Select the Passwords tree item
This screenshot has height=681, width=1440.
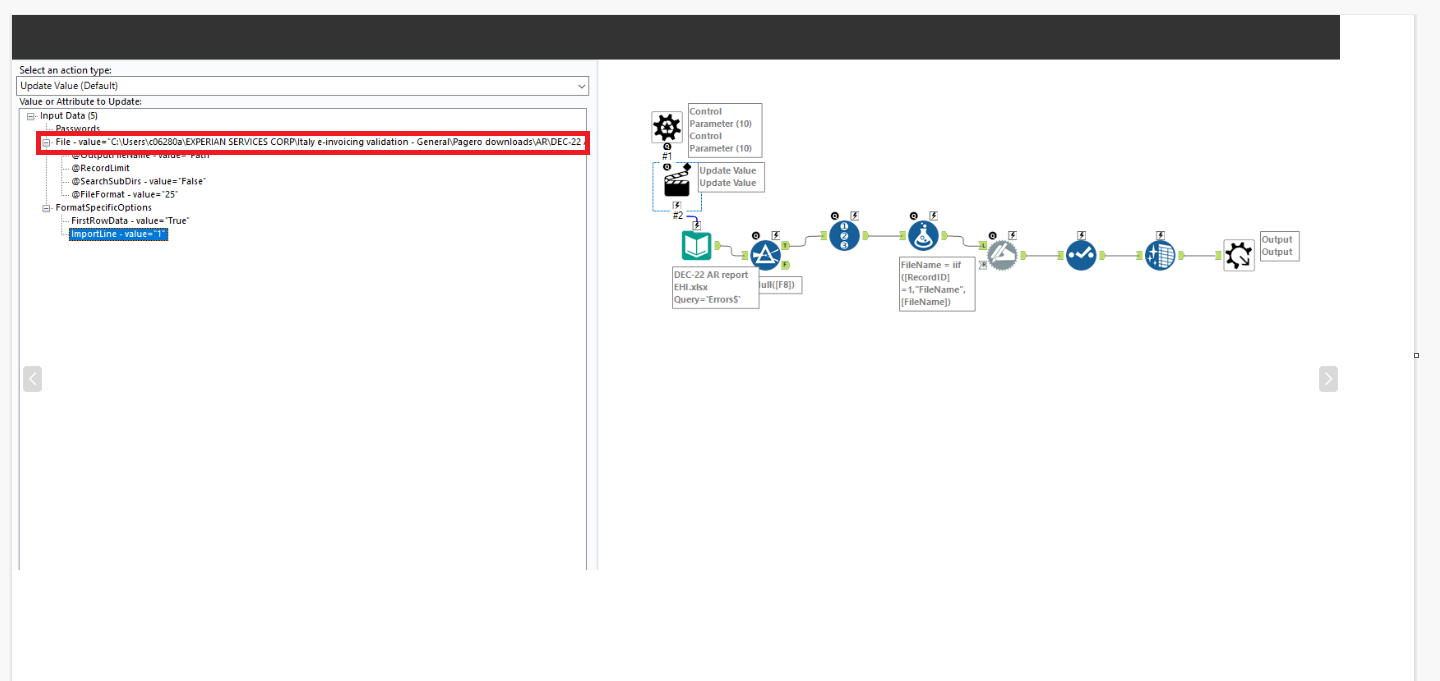(x=80, y=128)
